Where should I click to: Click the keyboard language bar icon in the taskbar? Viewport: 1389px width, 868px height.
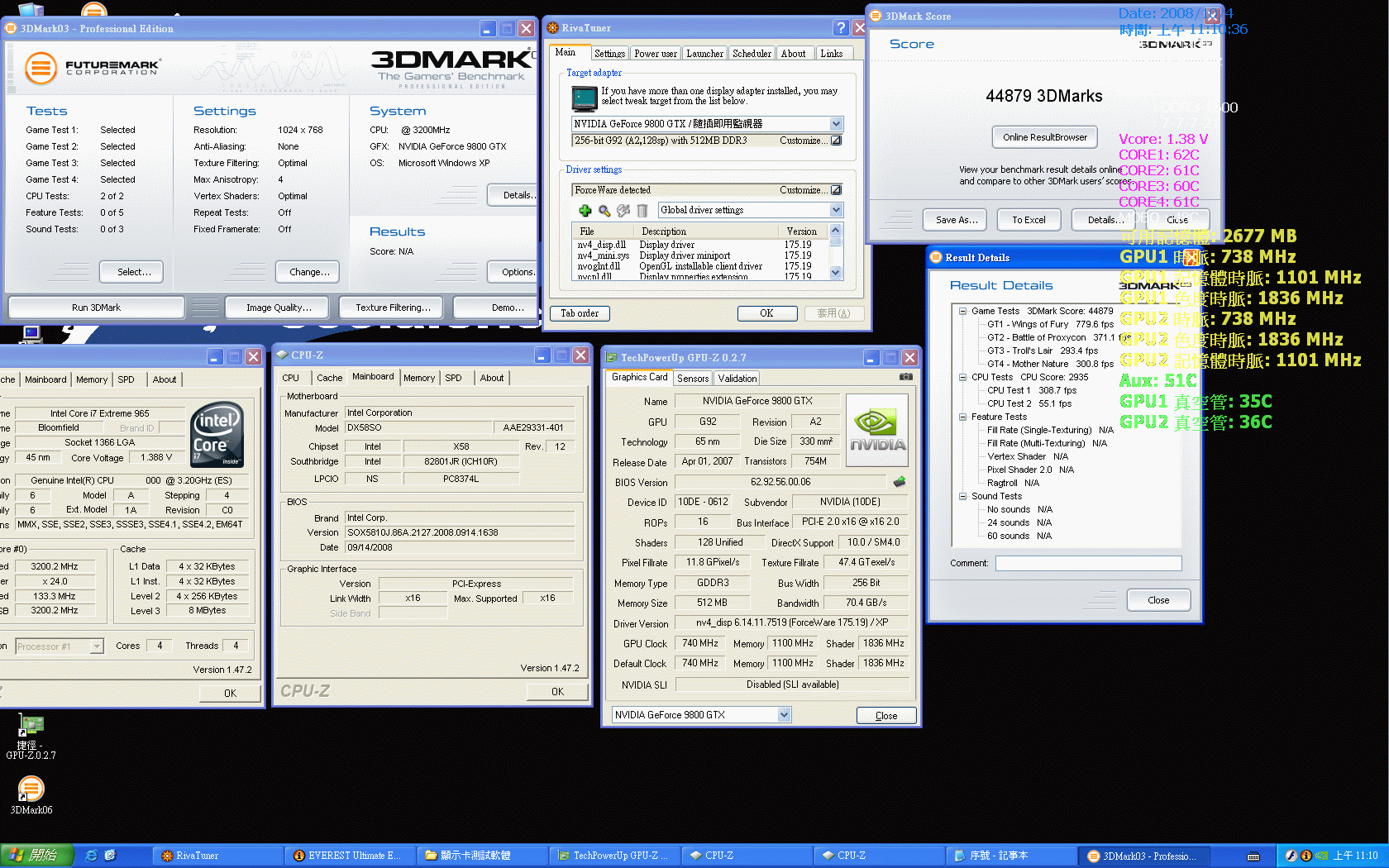[1253, 856]
